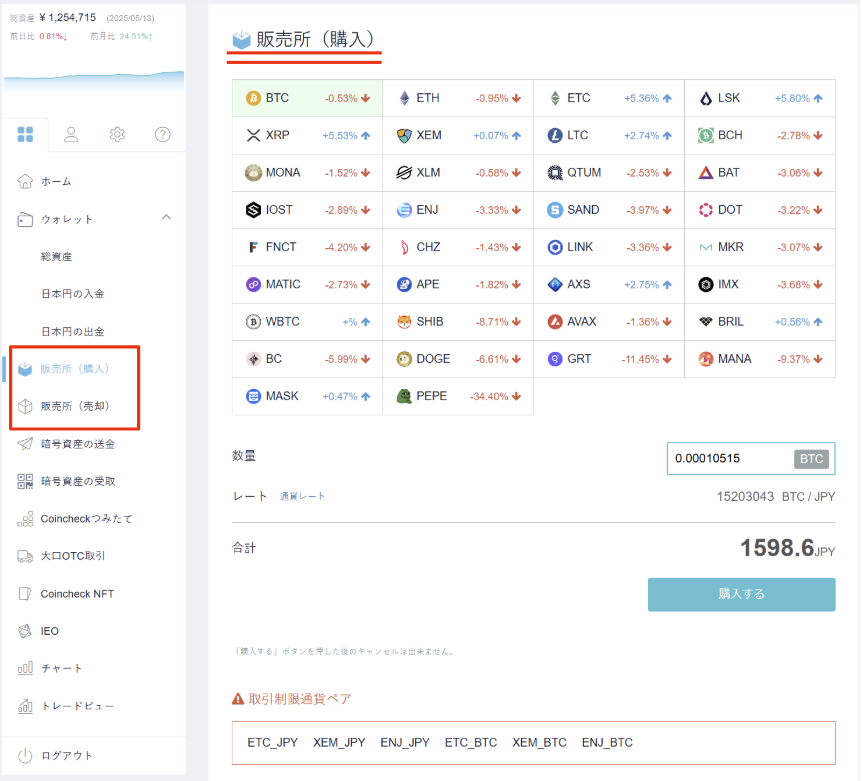This screenshot has height=781, width=862.
Task: Click the DOT coin icon
Action: click(706, 210)
